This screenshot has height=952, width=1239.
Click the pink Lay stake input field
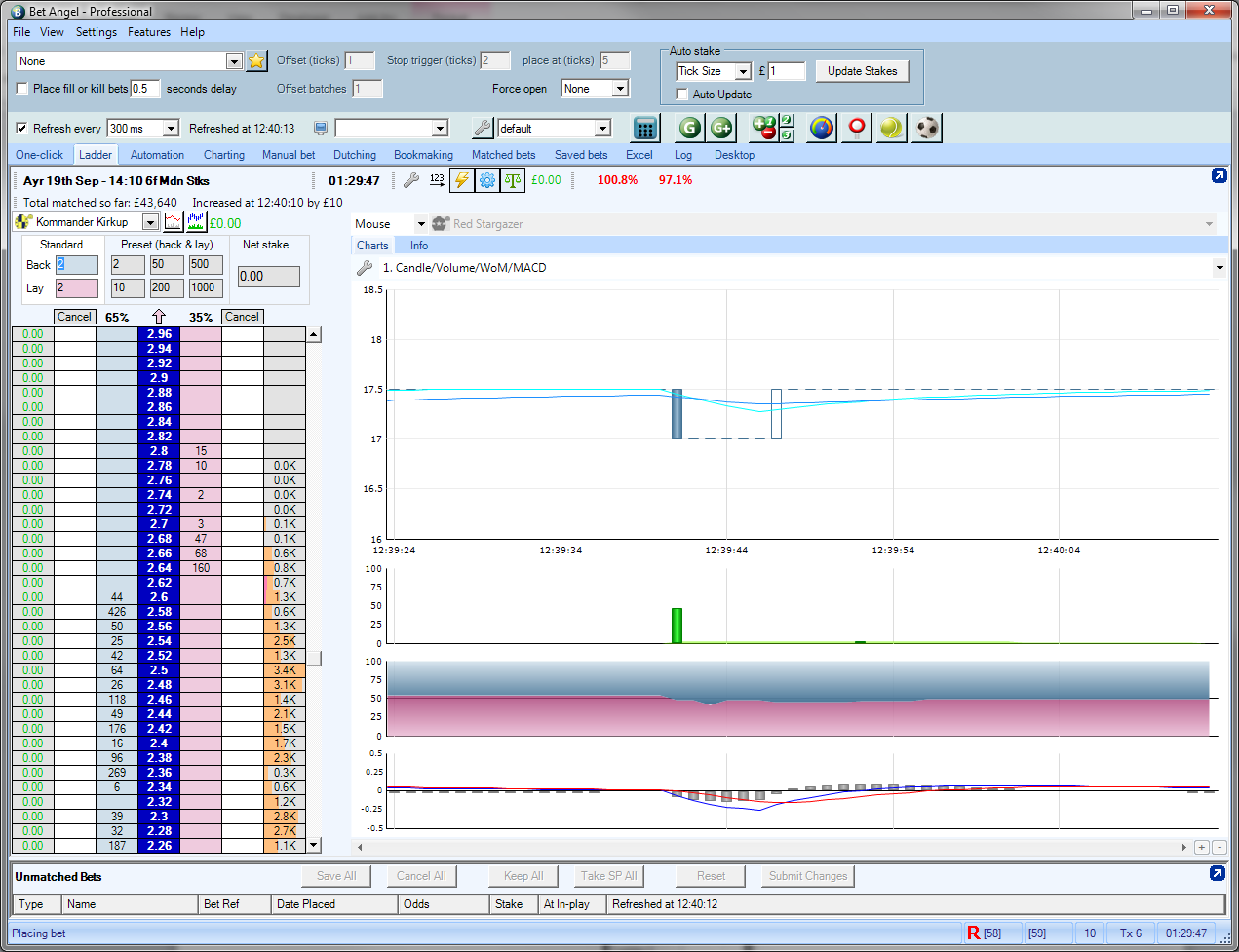(77, 287)
